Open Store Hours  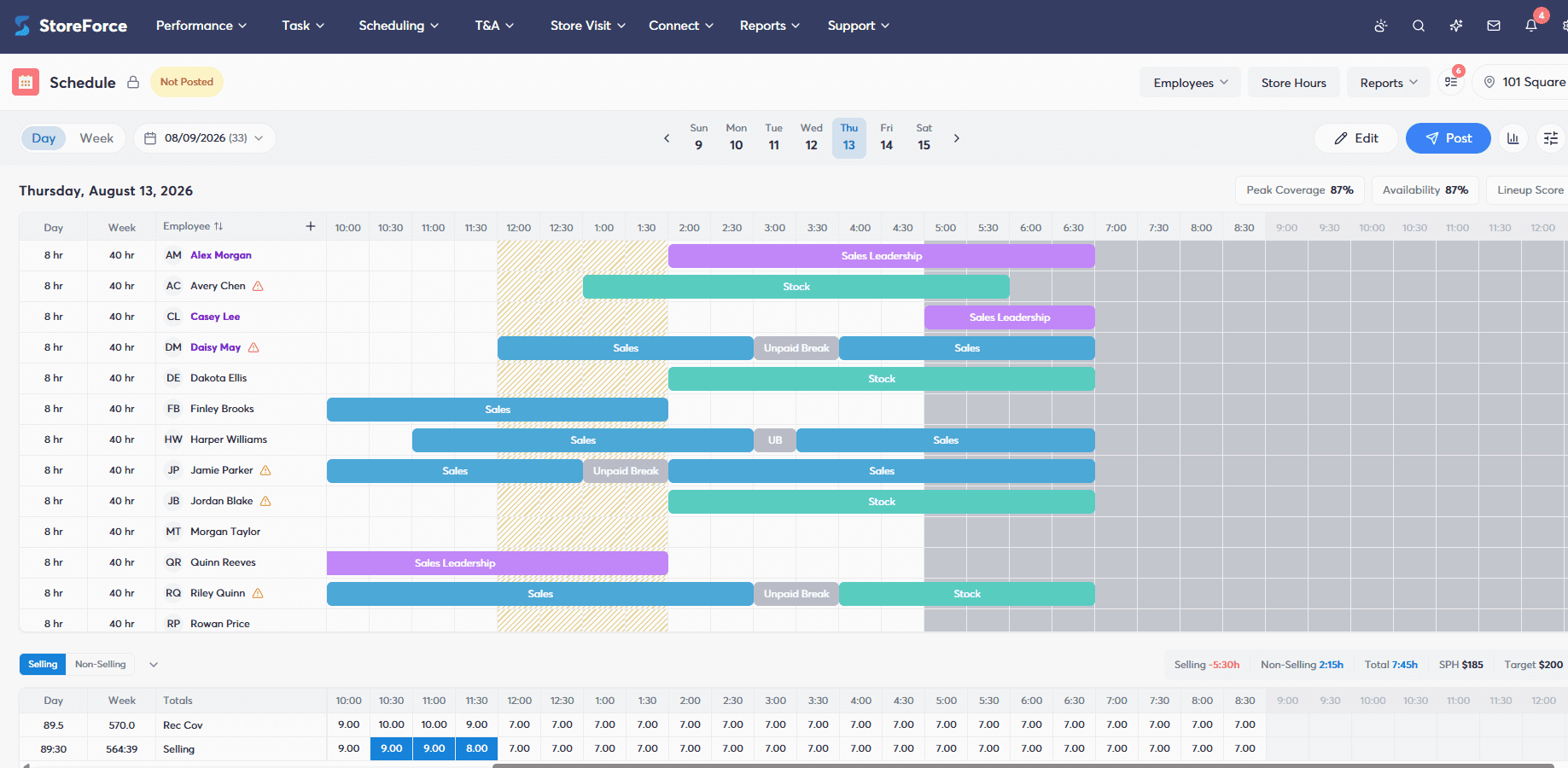1294,83
